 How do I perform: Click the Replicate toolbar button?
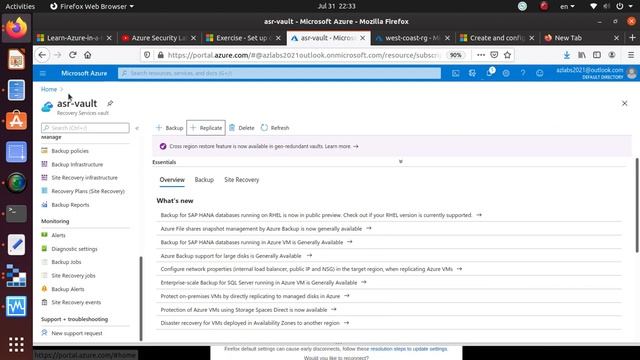206,128
